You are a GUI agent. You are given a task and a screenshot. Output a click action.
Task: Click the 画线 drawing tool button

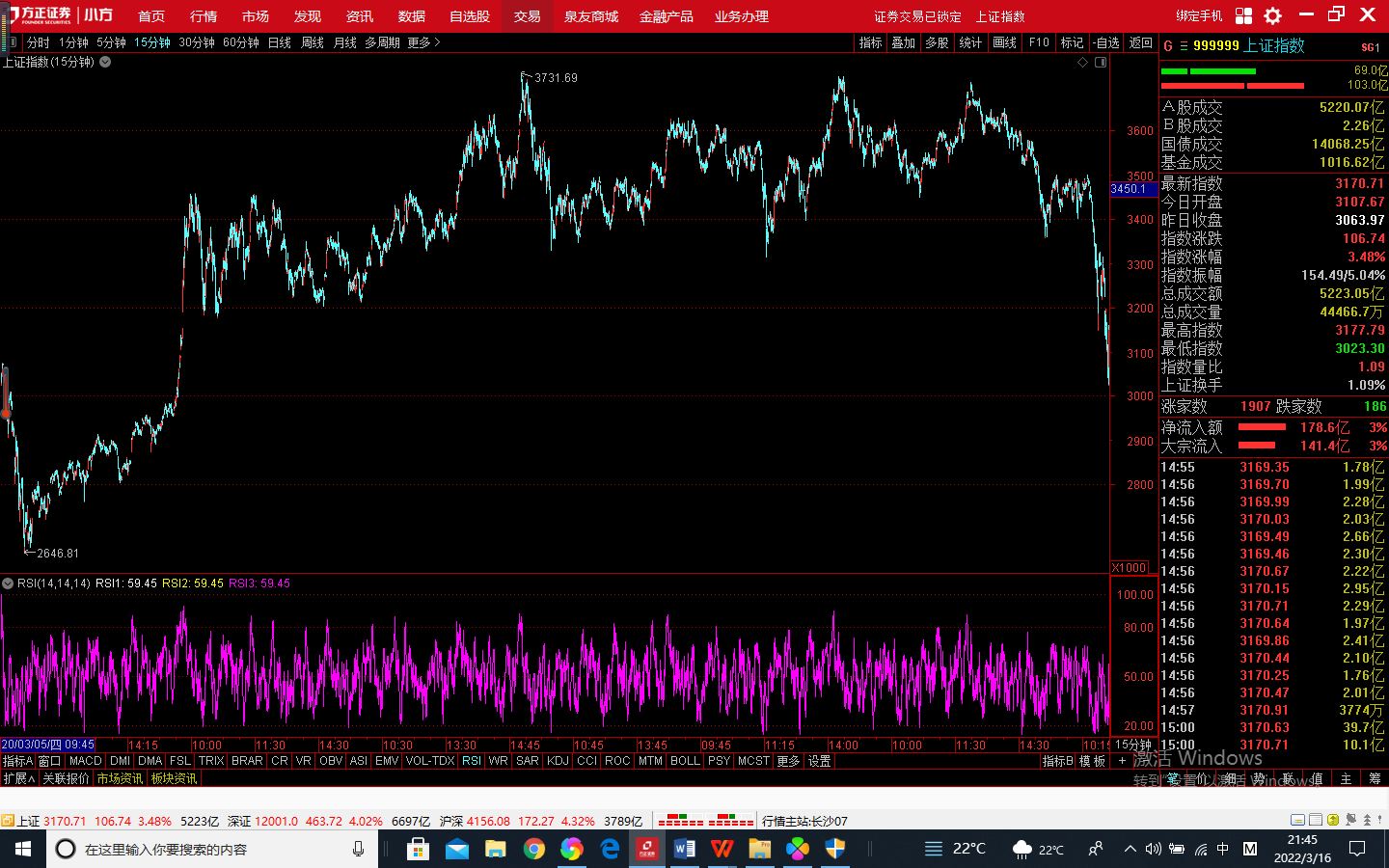(x=1004, y=42)
